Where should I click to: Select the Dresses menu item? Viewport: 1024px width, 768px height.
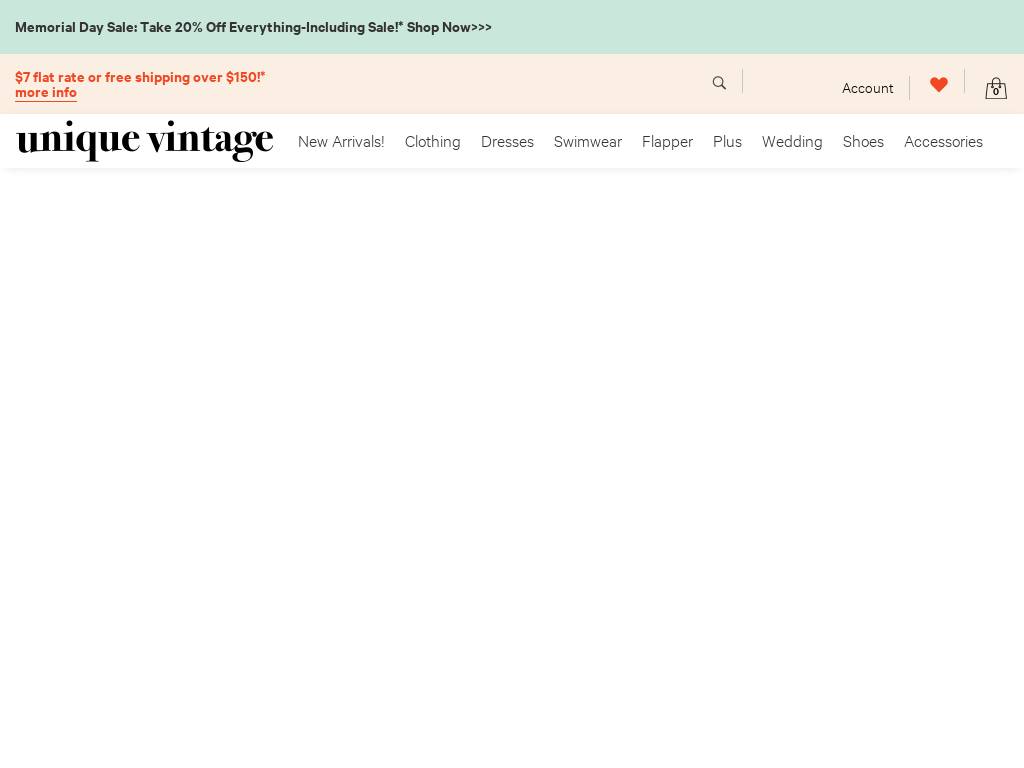click(507, 142)
